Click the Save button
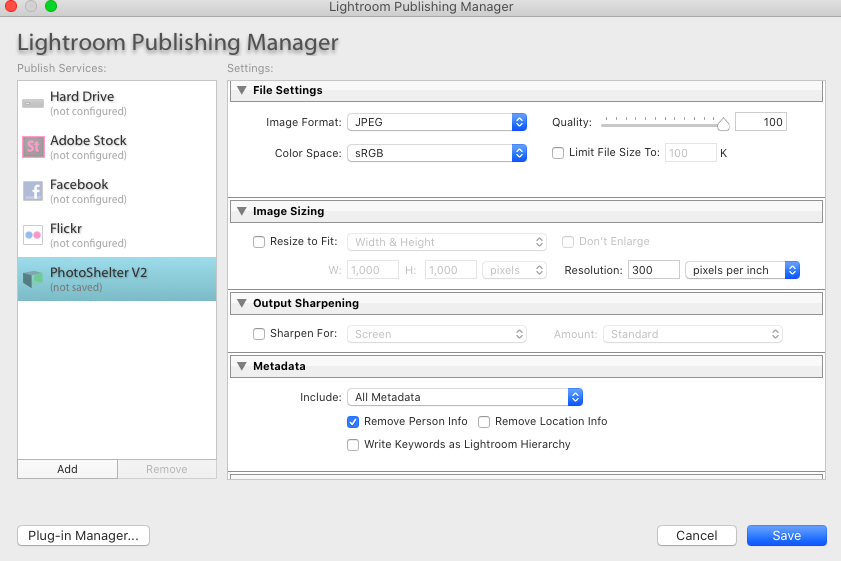 point(786,536)
